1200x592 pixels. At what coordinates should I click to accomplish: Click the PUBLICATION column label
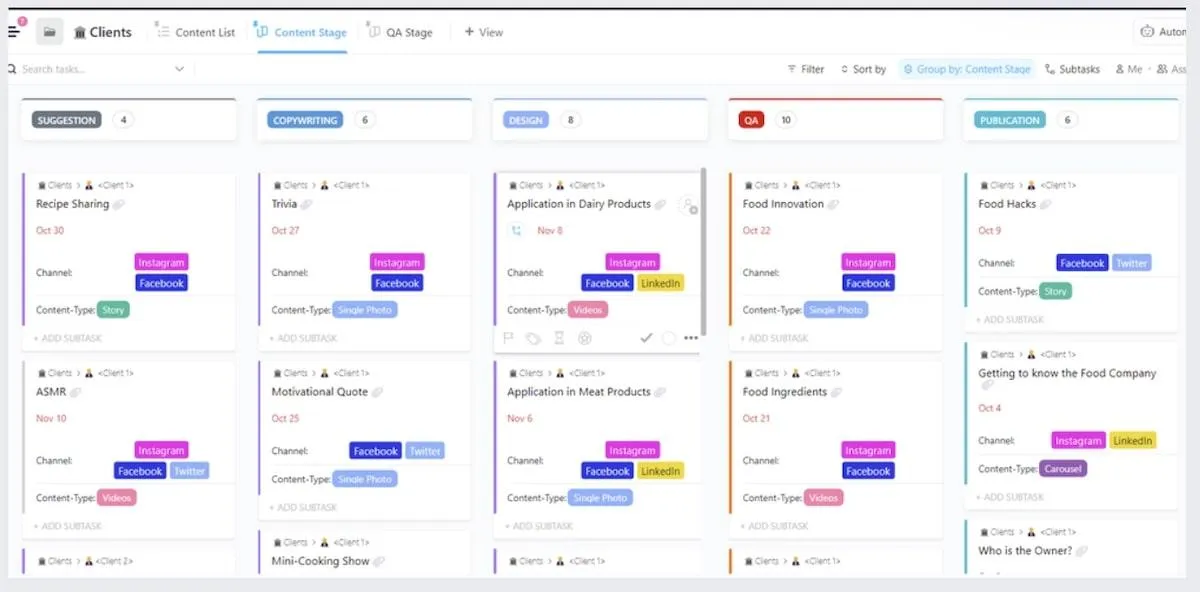click(x=1009, y=120)
